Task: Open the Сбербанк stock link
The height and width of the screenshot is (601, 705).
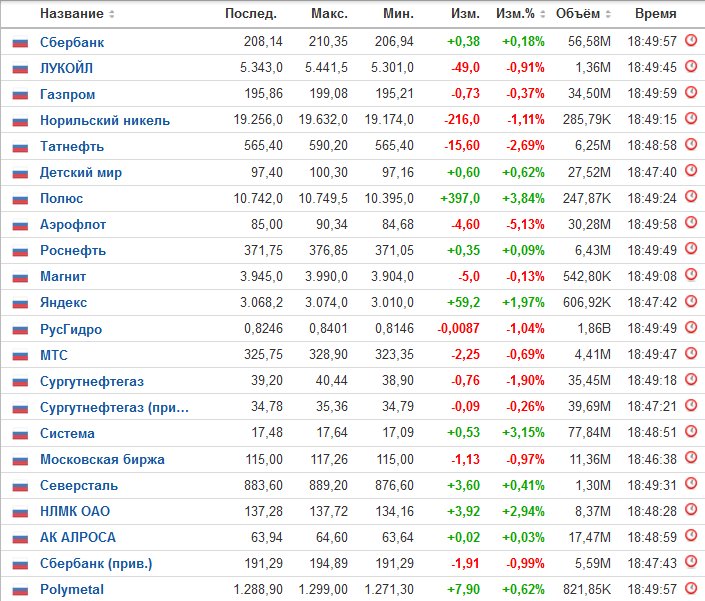Action: point(72,42)
